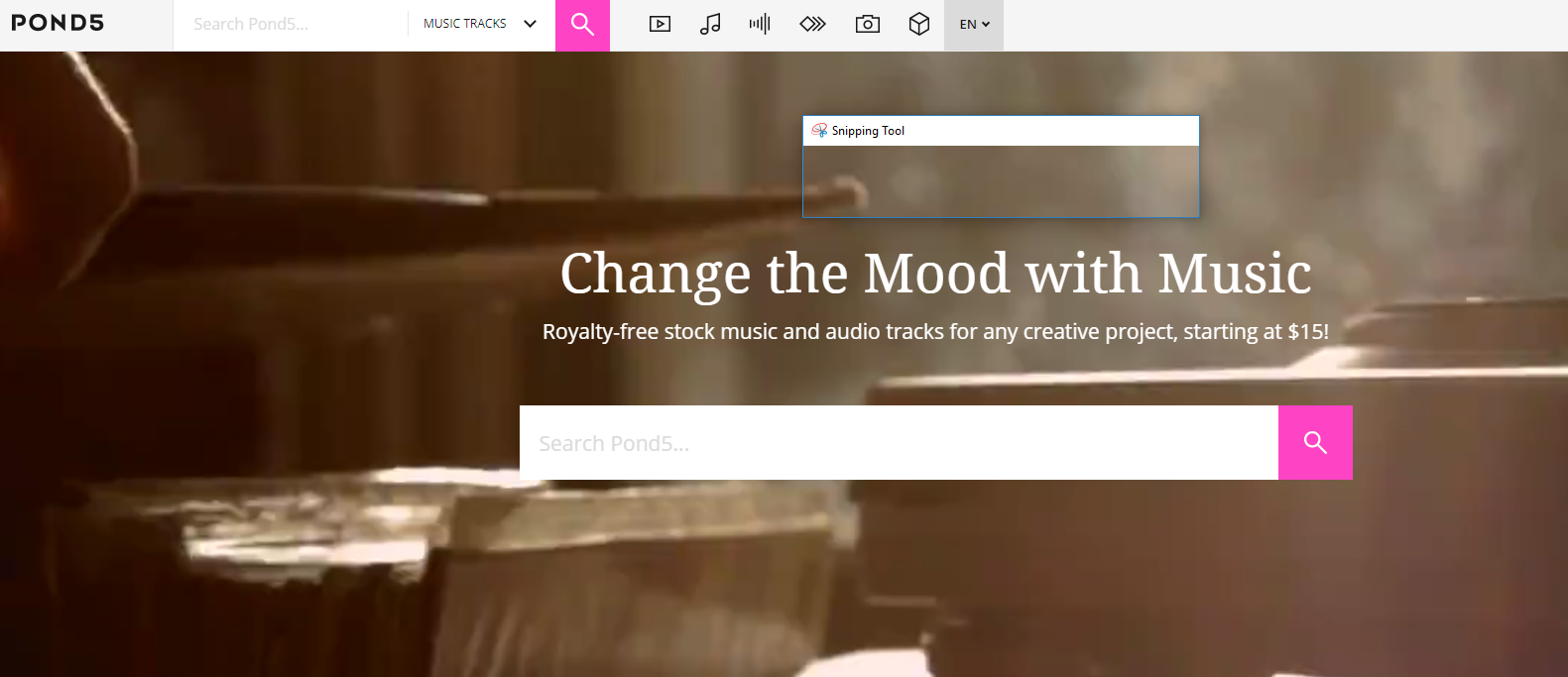This screenshot has height=677, width=1568.
Task: Select the 3D models cube icon
Action: 919,24
